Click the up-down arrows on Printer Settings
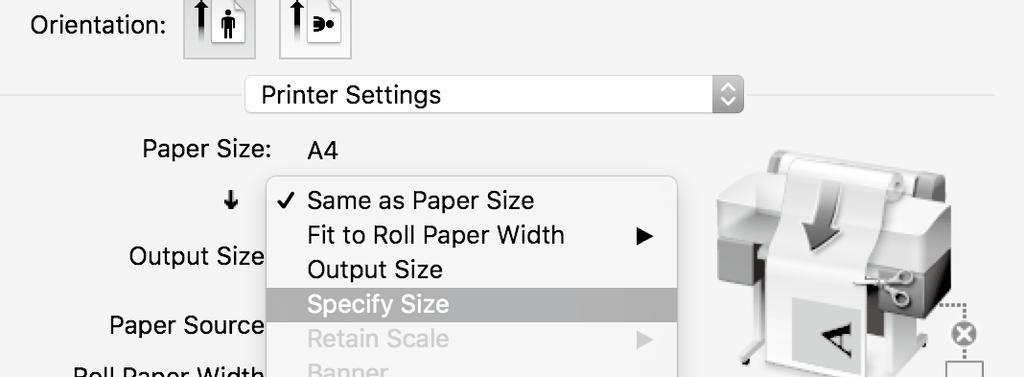Screen dimensions: 1024x377 (727, 95)
